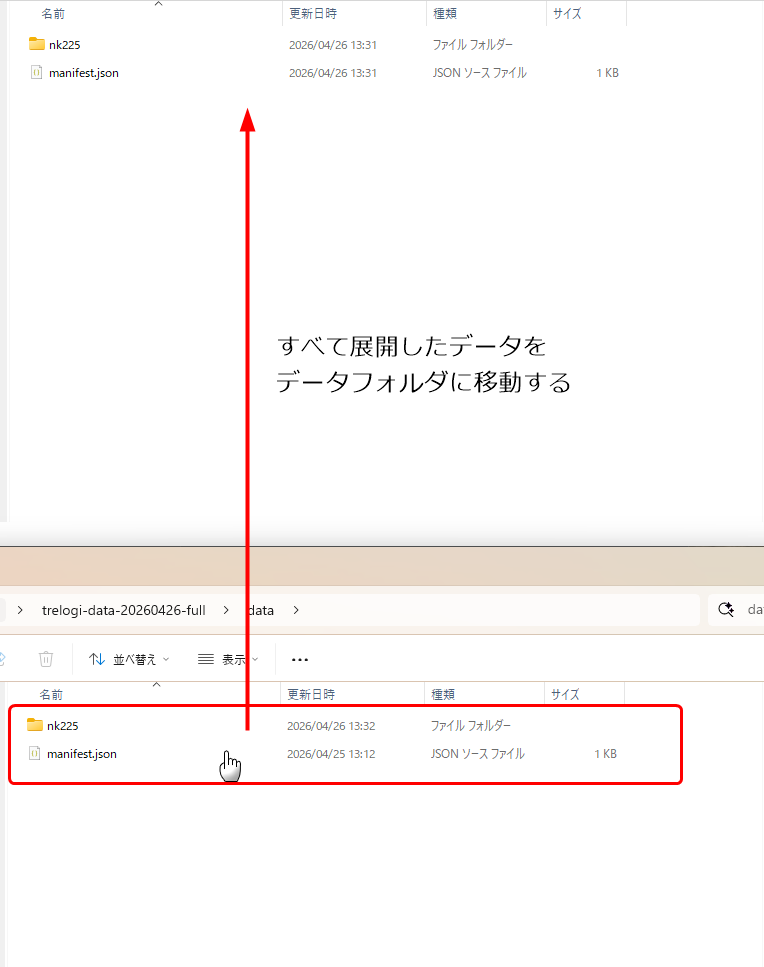Sort upper window by 種類 column
The image size is (764, 967).
445,14
